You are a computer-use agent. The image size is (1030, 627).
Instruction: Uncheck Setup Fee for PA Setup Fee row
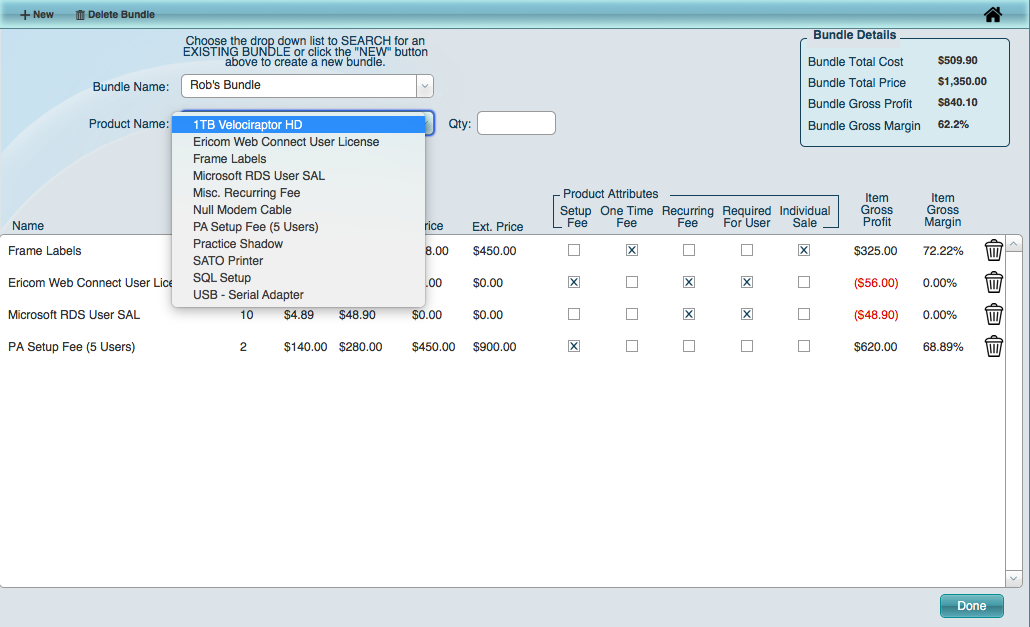tap(574, 346)
